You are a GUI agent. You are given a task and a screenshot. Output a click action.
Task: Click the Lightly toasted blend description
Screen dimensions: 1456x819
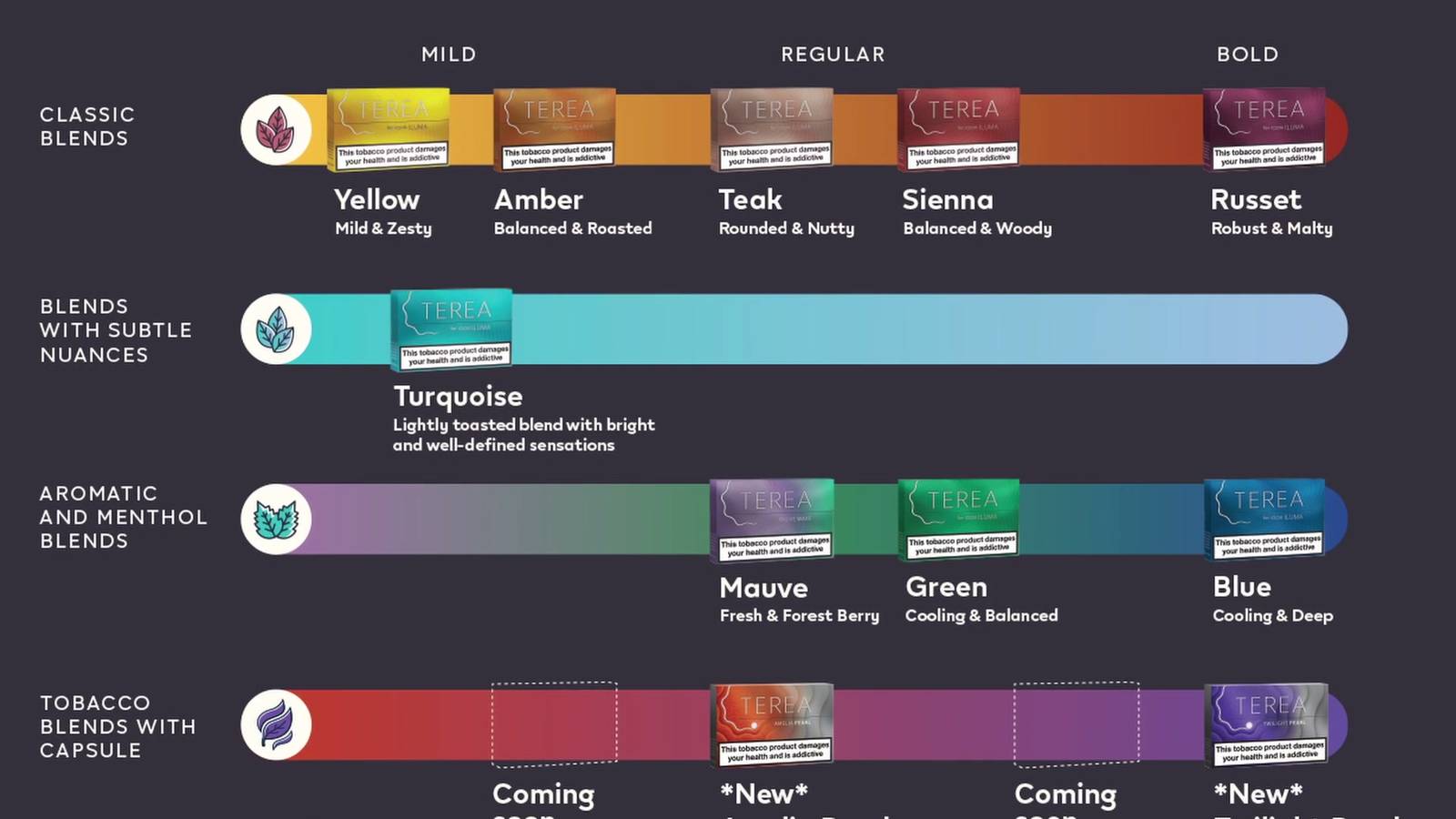524,435
